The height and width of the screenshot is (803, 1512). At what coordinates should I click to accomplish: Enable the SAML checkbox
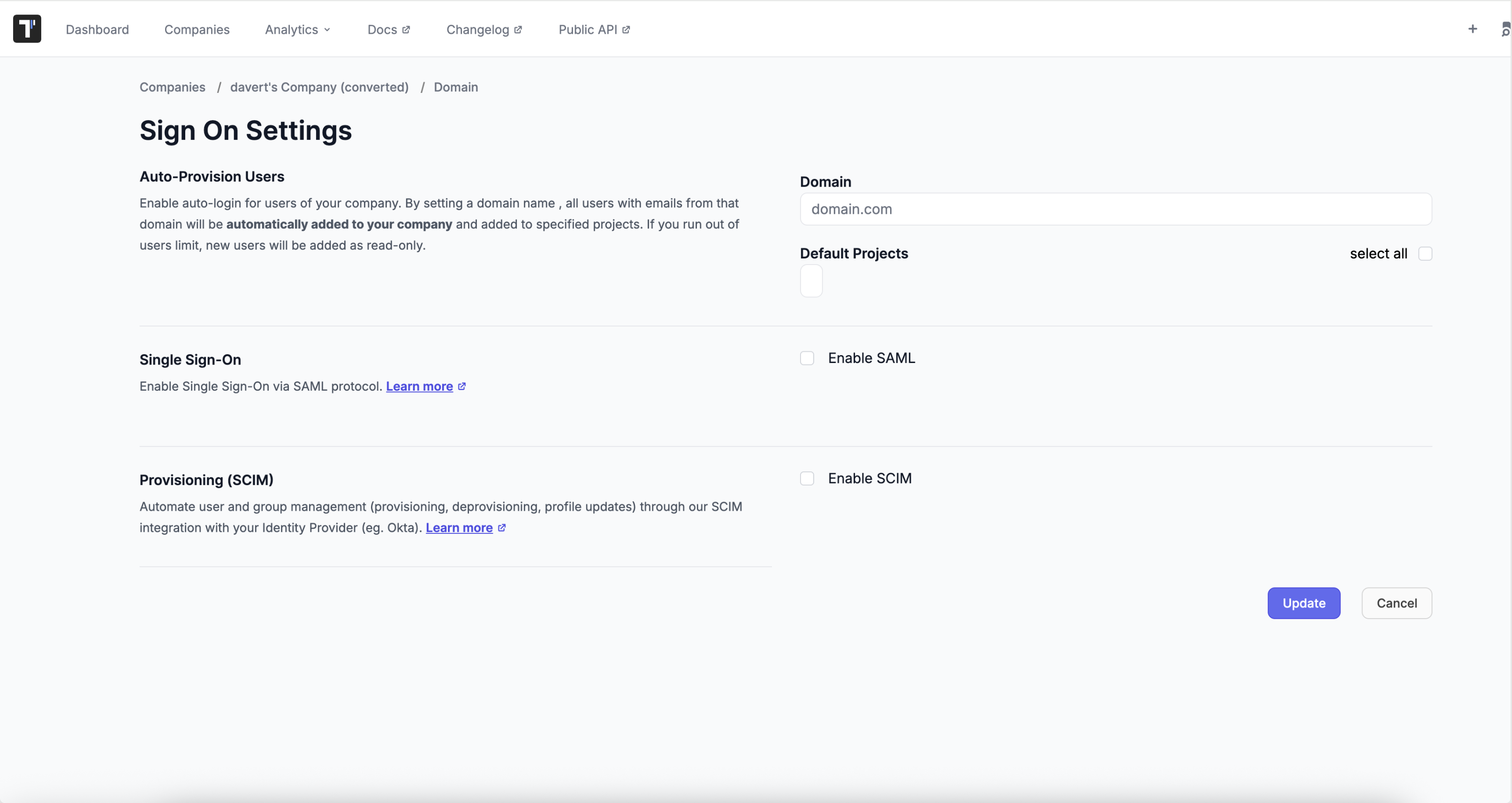point(807,358)
